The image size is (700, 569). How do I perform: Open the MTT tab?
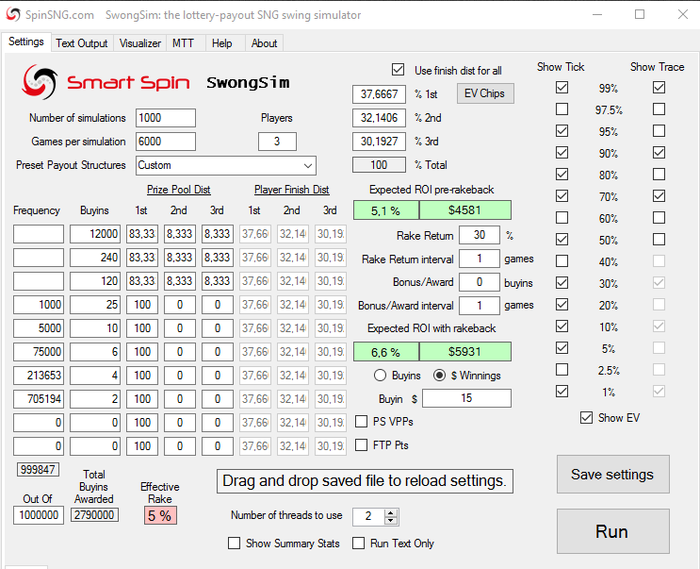183,43
